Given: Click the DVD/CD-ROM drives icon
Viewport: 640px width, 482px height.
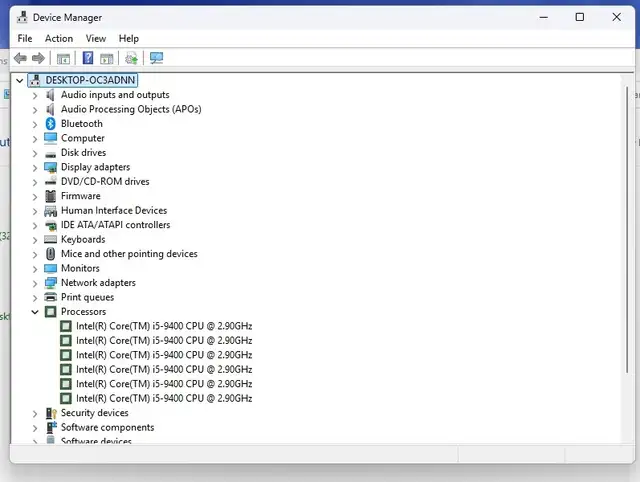Looking at the screenshot, I should tap(51, 181).
